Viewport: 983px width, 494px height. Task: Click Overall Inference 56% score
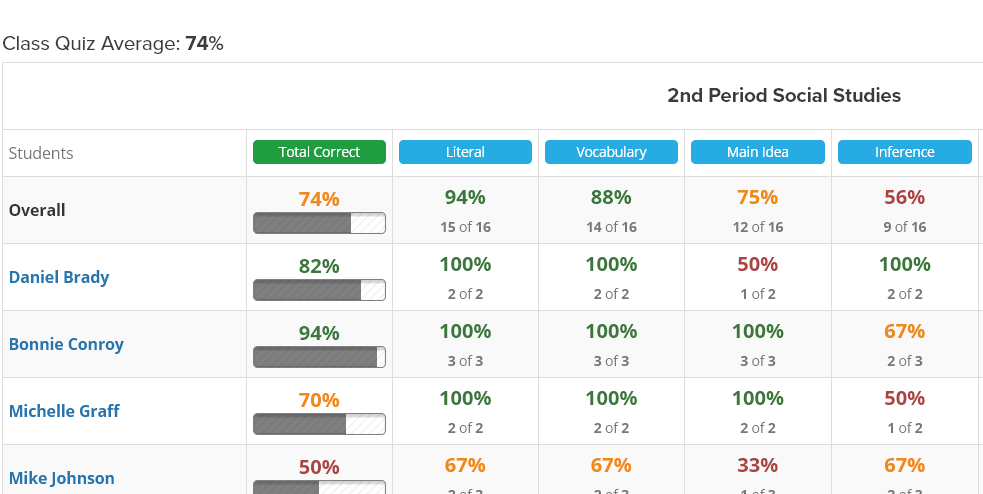[905, 197]
